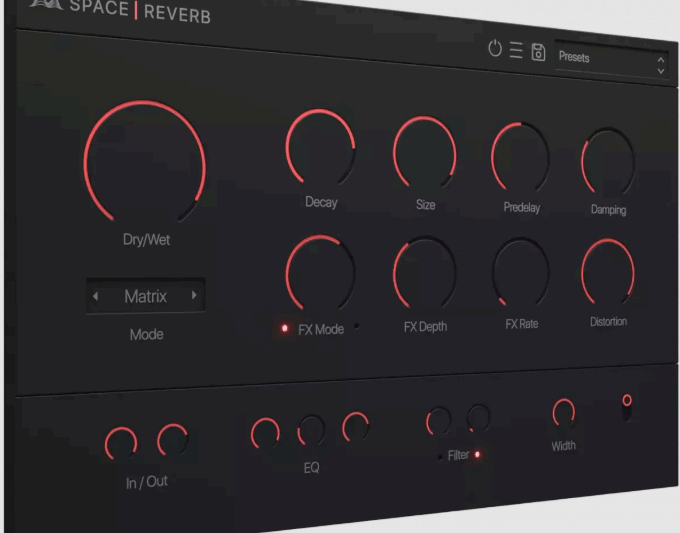Image resolution: width=680 pixels, height=533 pixels.
Task: Click the FX Mode knob
Action: coord(320,272)
